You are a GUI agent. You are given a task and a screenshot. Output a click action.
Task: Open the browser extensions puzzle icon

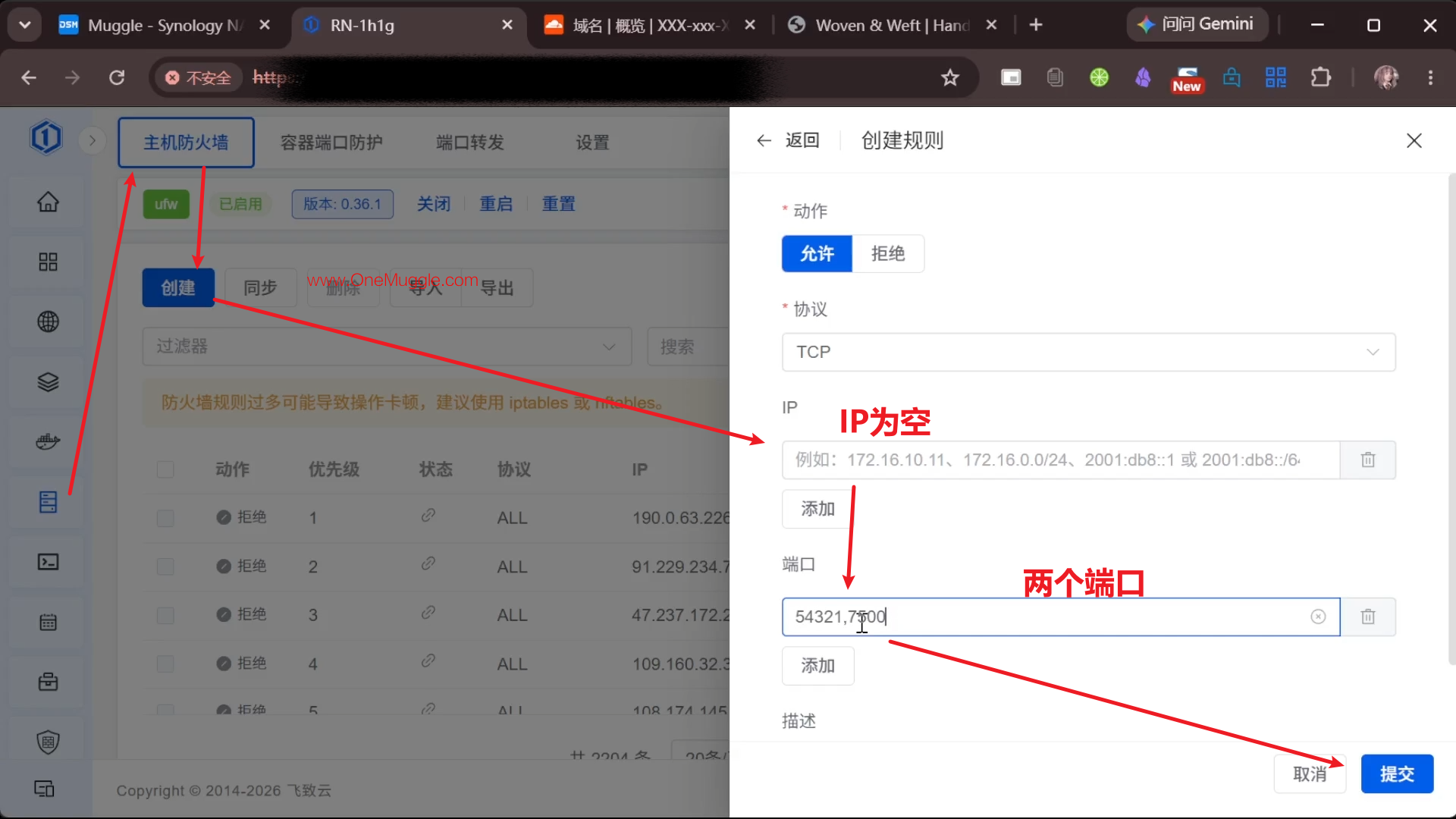(1320, 77)
